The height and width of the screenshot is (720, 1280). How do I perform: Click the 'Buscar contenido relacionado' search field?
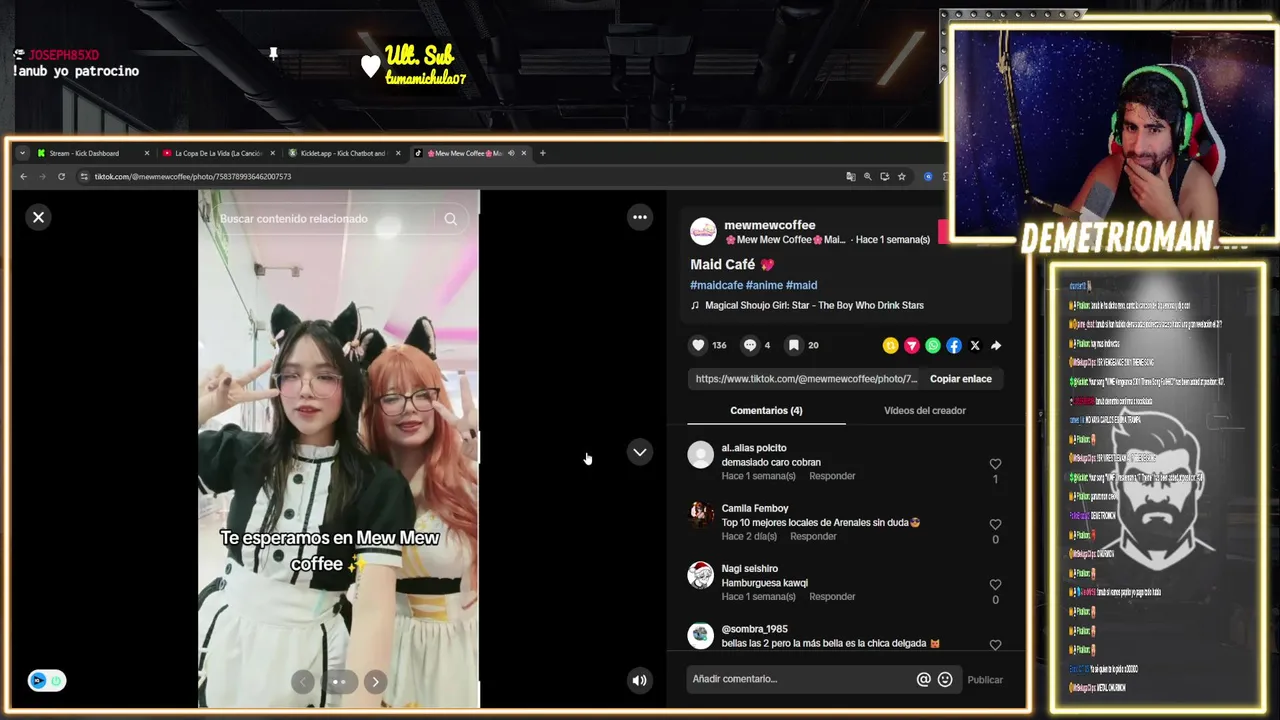(322, 219)
